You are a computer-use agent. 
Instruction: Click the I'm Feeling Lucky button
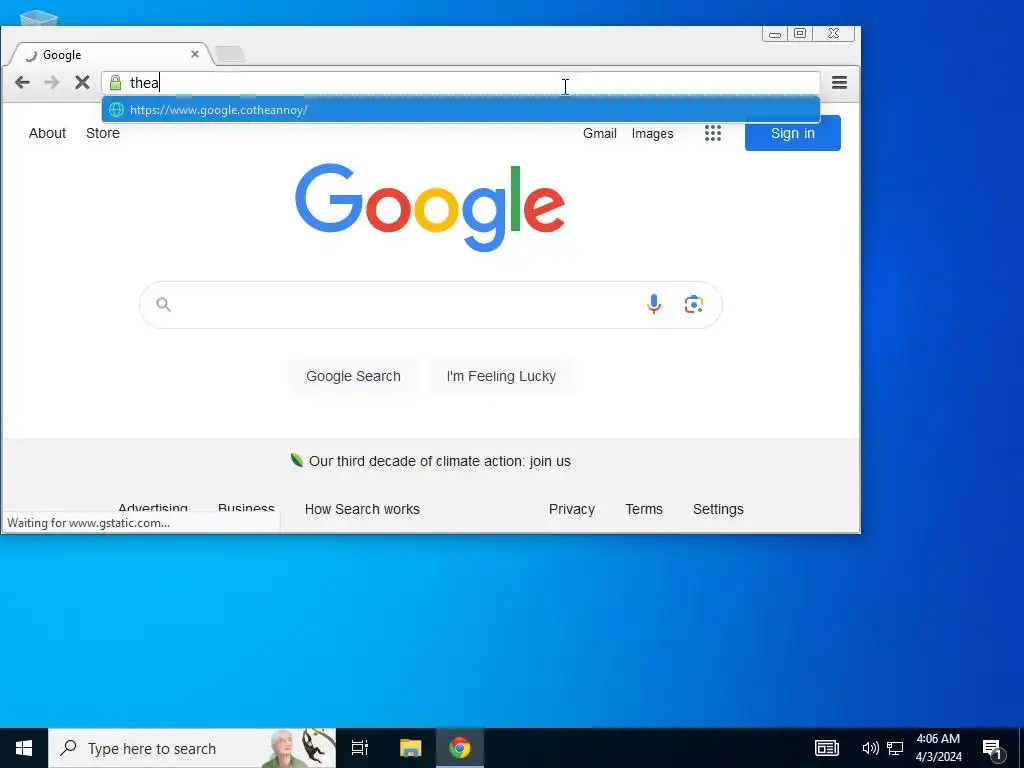tap(501, 376)
